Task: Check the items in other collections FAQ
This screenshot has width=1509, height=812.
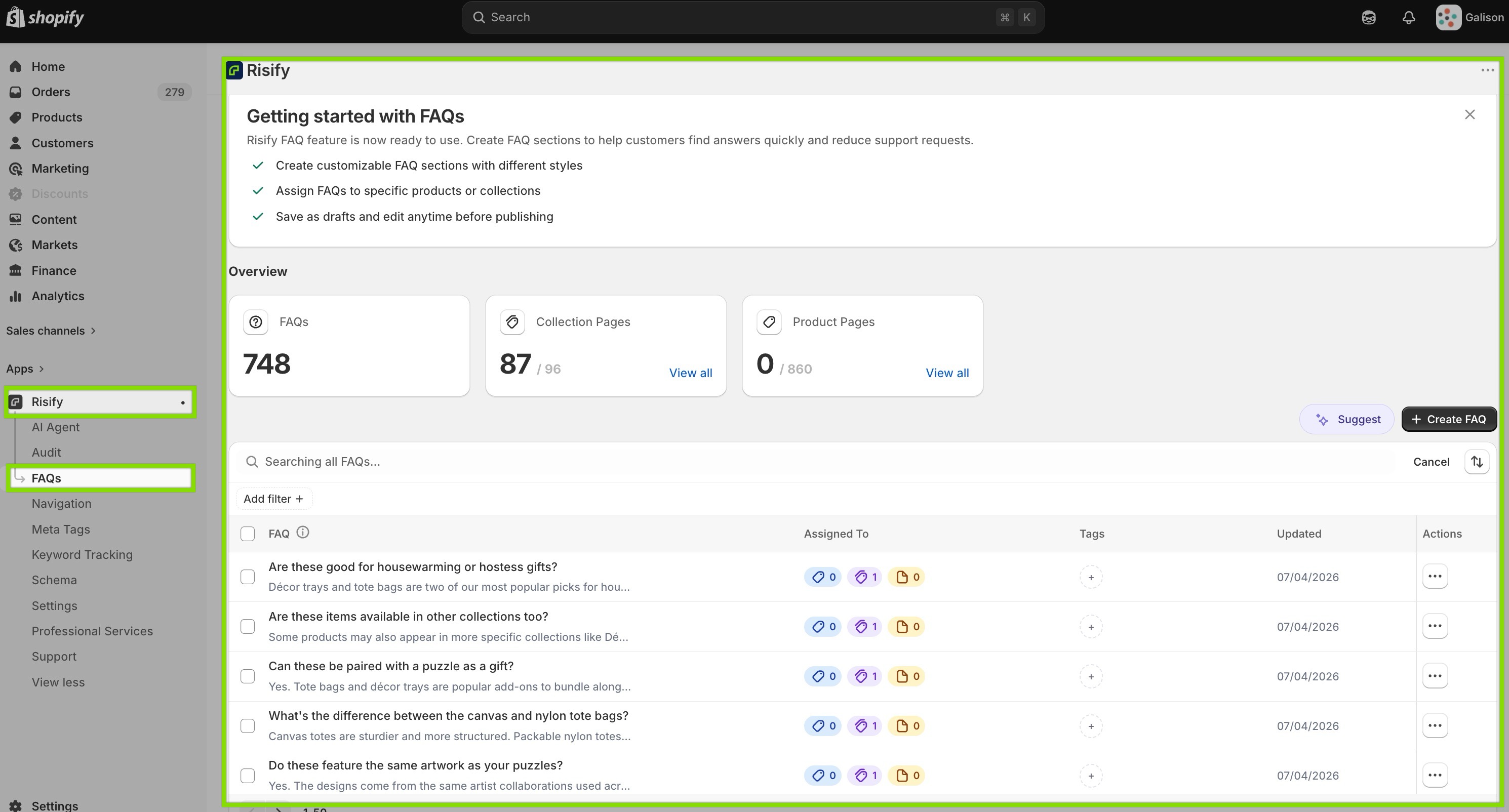Action: click(x=248, y=627)
